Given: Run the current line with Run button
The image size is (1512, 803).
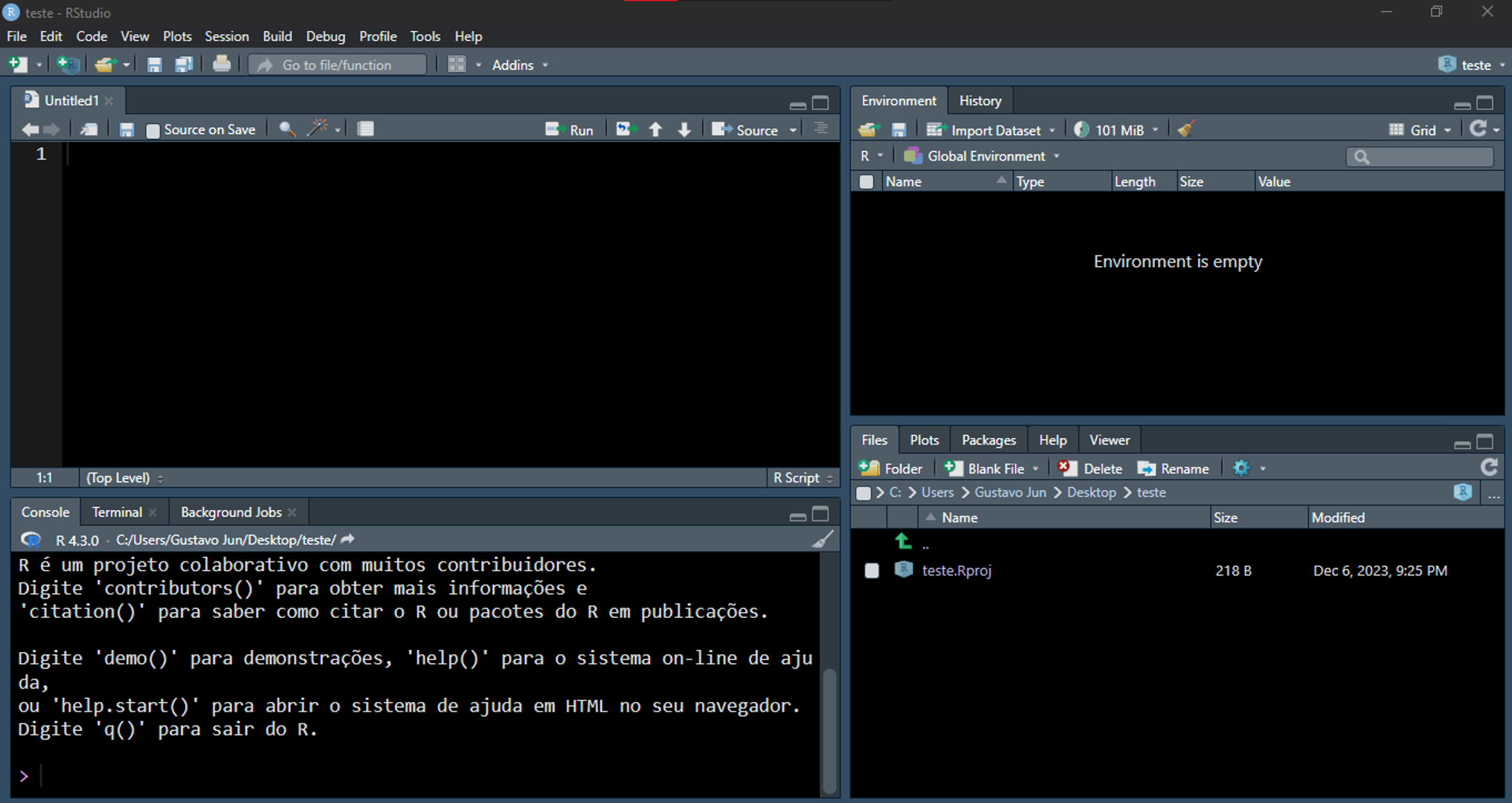Looking at the screenshot, I should (x=569, y=129).
